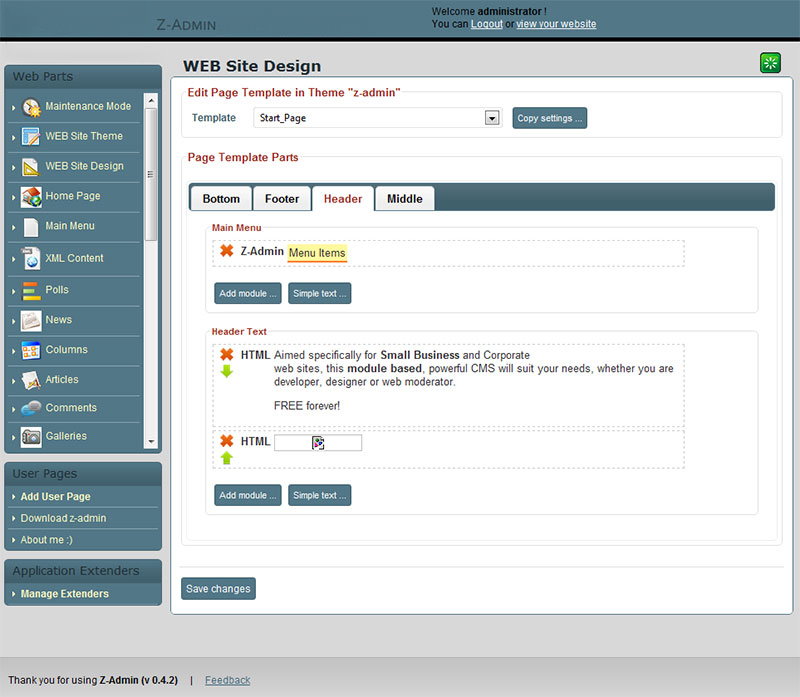Select the Bottom tab
The width and height of the screenshot is (800, 697).
pyautogui.click(x=221, y=199)
